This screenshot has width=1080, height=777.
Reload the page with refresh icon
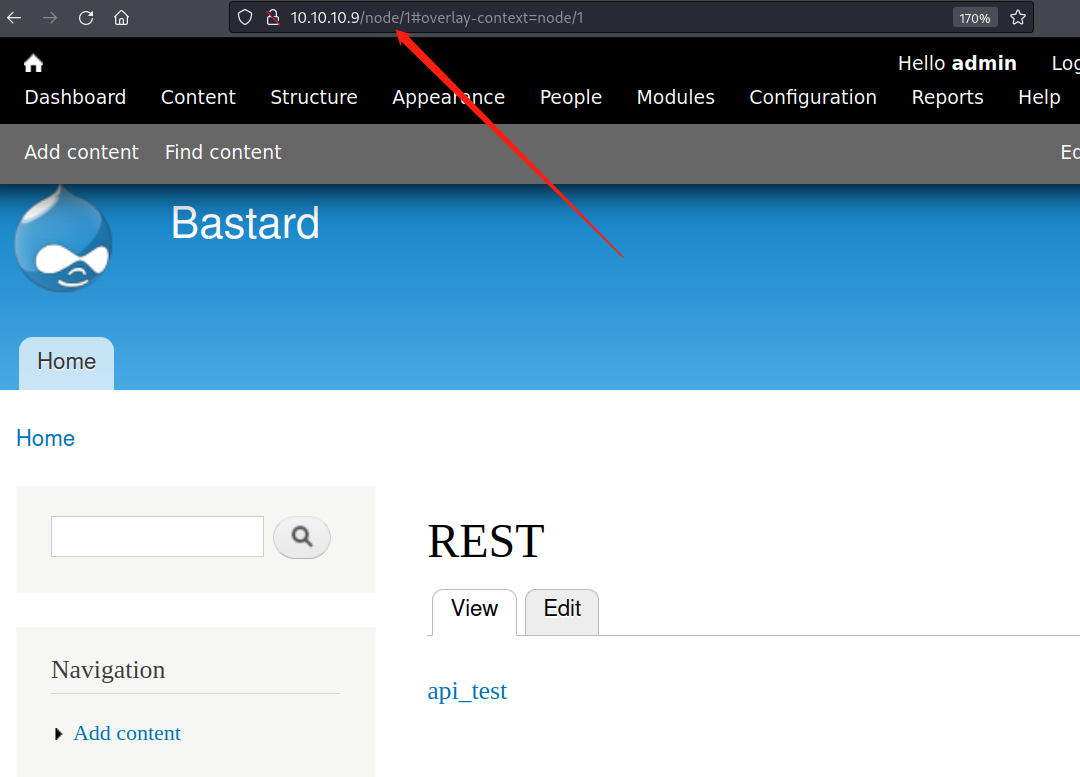coord(86,17)
